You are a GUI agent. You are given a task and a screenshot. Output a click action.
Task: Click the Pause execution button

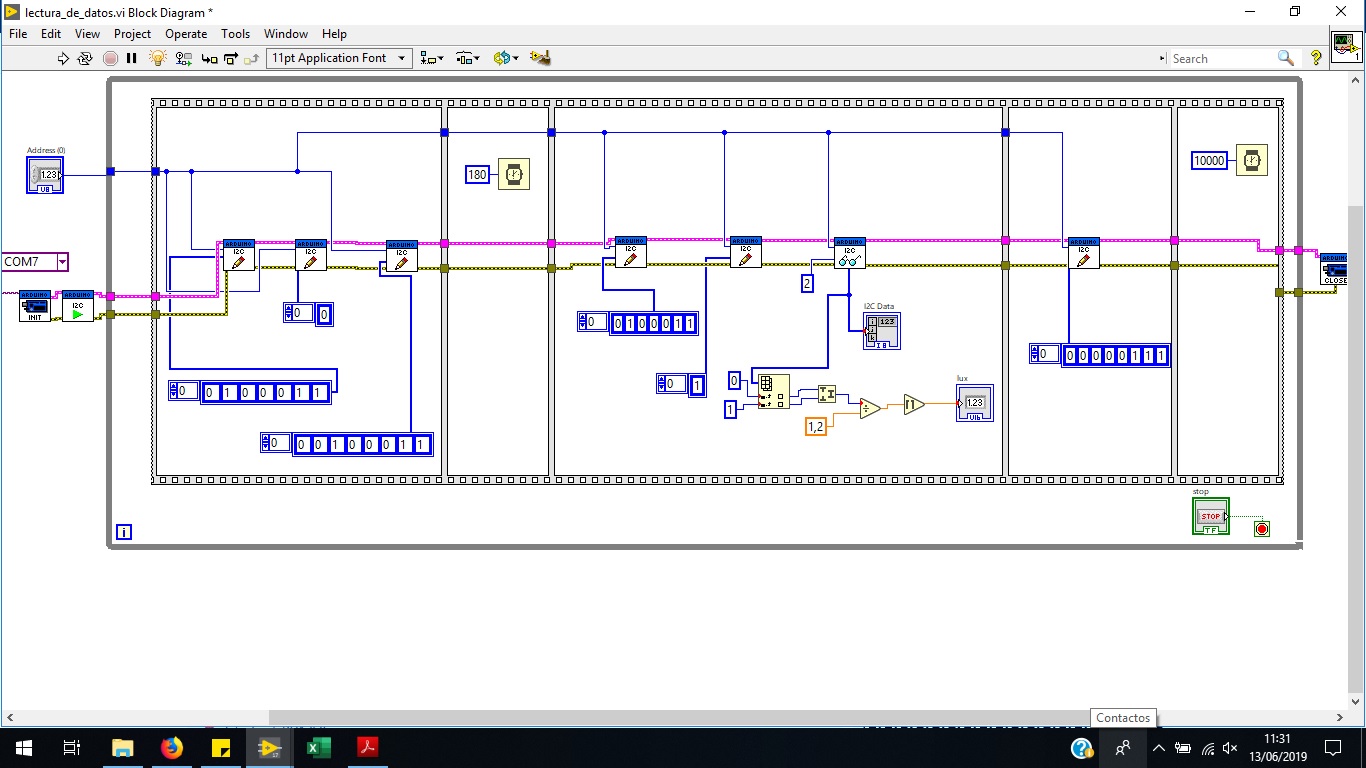[x=132, y=58]
